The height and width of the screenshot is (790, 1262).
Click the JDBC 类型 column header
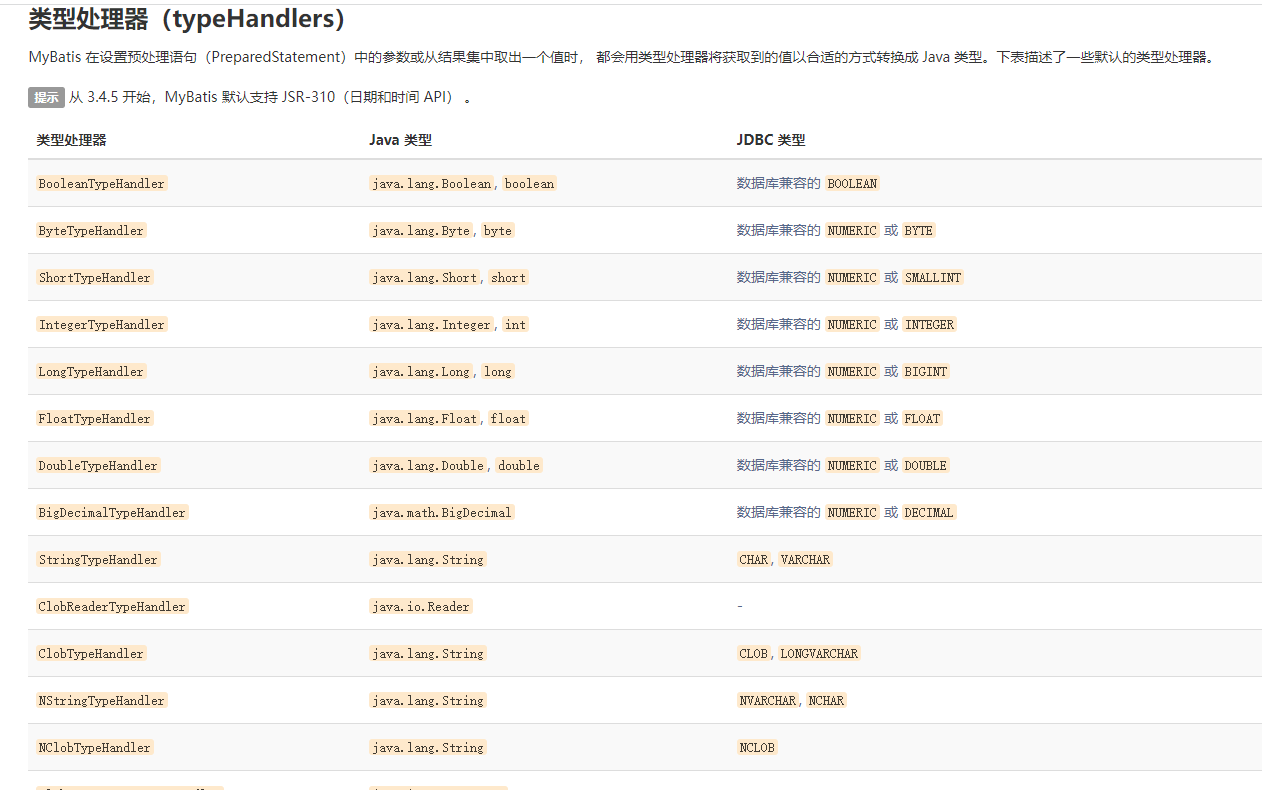(x=771, y=140)
